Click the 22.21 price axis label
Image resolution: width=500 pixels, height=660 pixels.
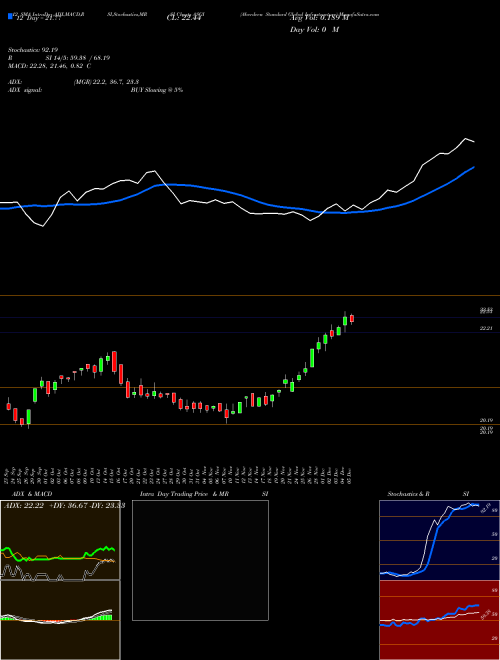click(486, 328)
